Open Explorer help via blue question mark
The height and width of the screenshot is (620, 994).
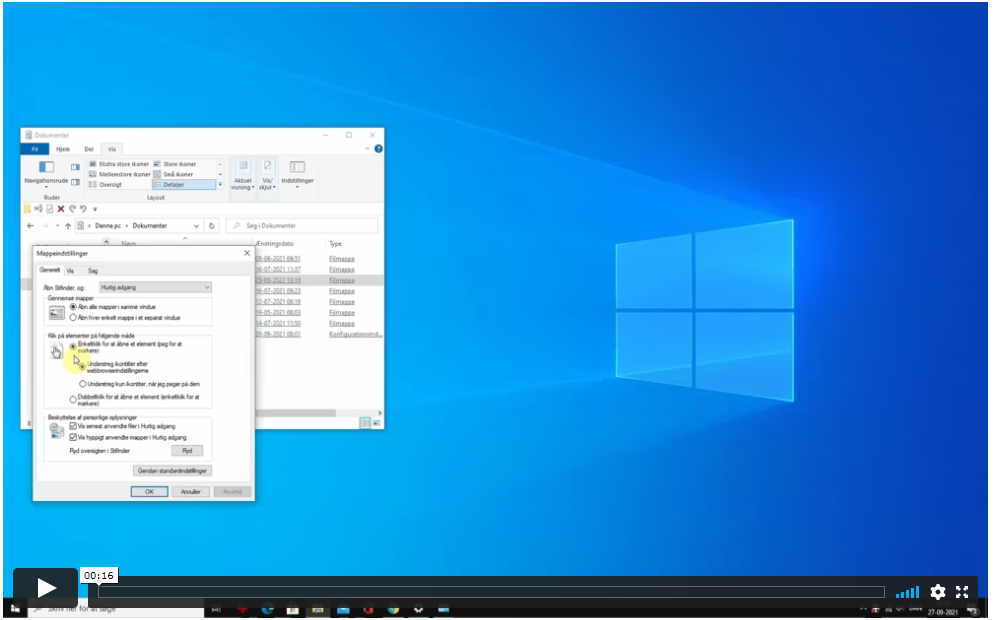377,148
